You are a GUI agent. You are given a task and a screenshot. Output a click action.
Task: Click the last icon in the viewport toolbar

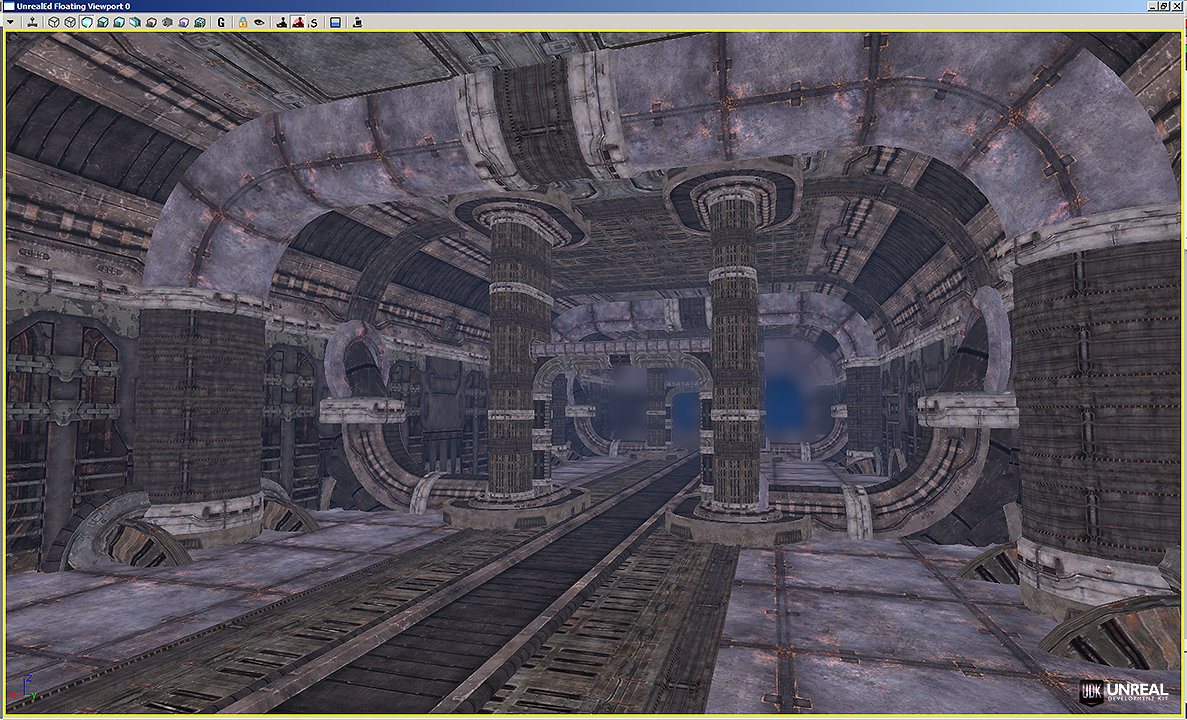357,23
